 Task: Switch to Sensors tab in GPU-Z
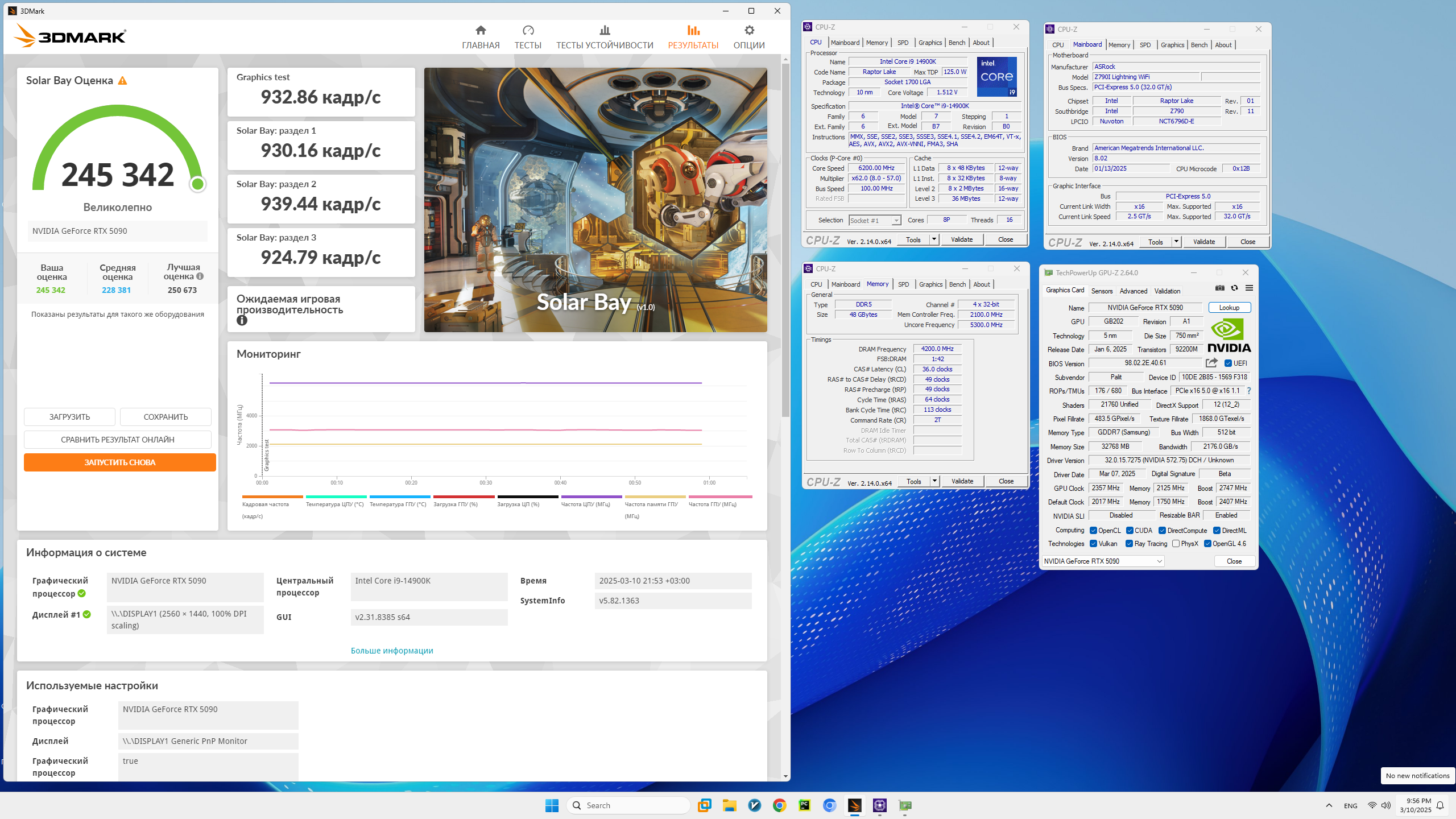click(x=1102, y=291)
